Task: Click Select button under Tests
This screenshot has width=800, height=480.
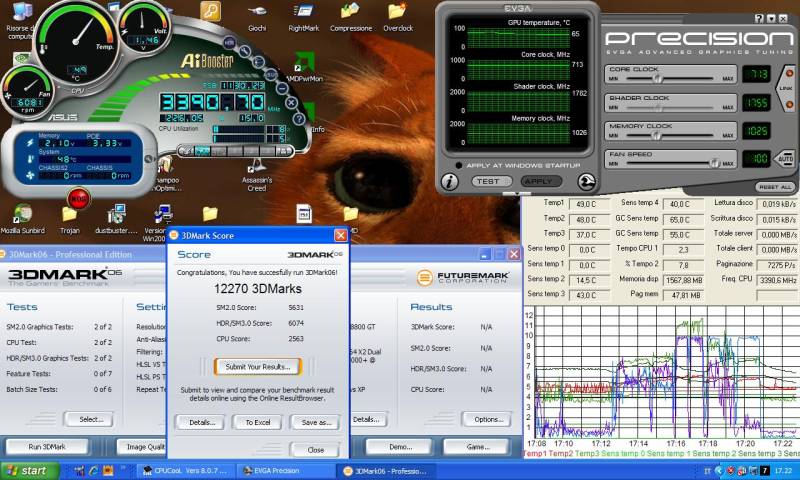Action: click(x=89, y=419)
